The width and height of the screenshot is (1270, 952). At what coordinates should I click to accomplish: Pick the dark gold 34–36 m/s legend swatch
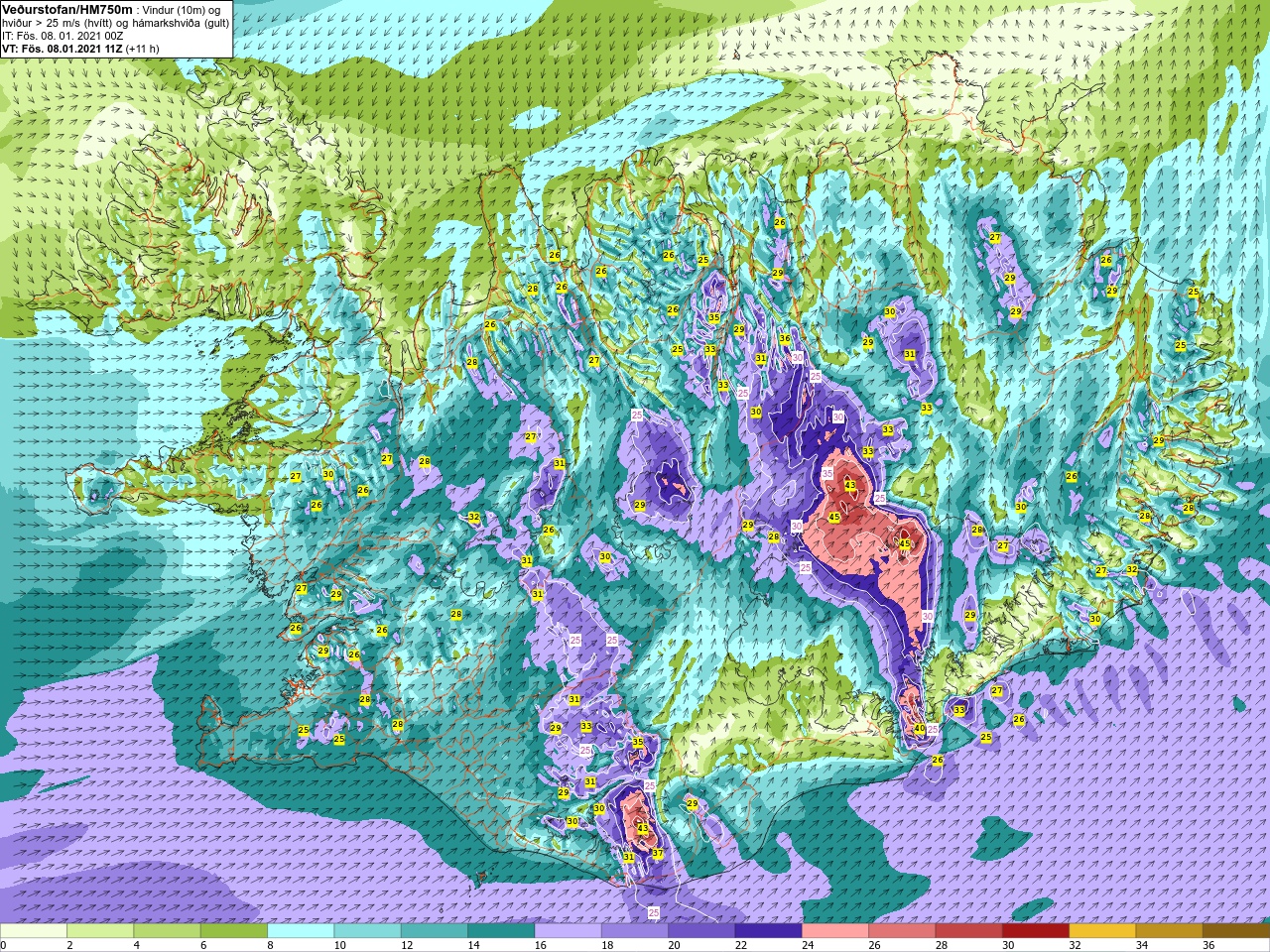pyautogui.click(x=1169, y=931)
